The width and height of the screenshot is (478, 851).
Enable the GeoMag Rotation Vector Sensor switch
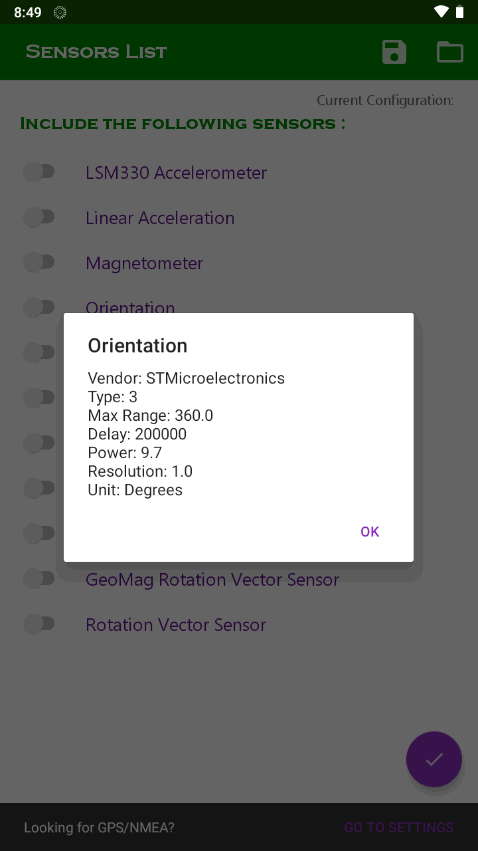(39, 579)
